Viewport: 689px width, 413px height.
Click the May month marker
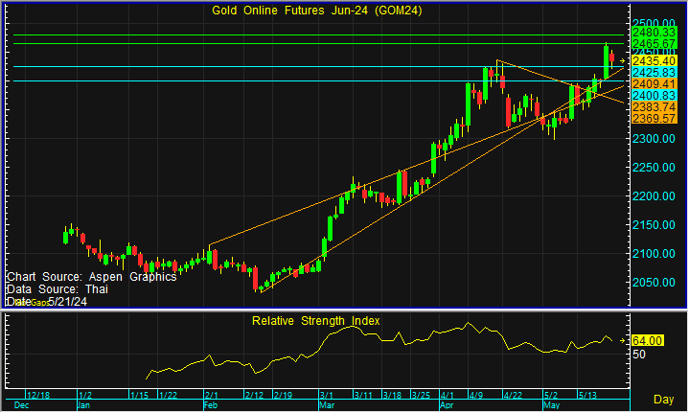click(x=551, y=405)
